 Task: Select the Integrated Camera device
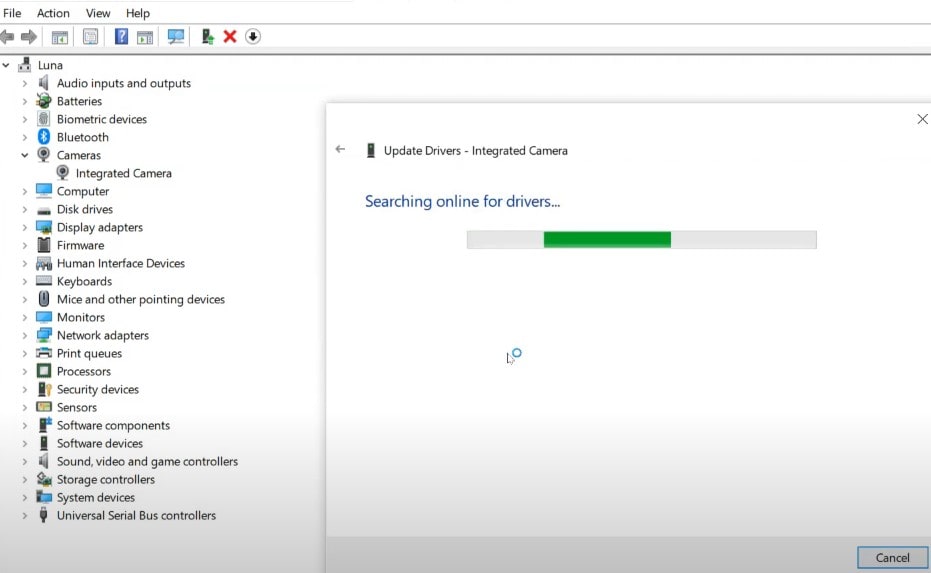[x=123, y=173]
